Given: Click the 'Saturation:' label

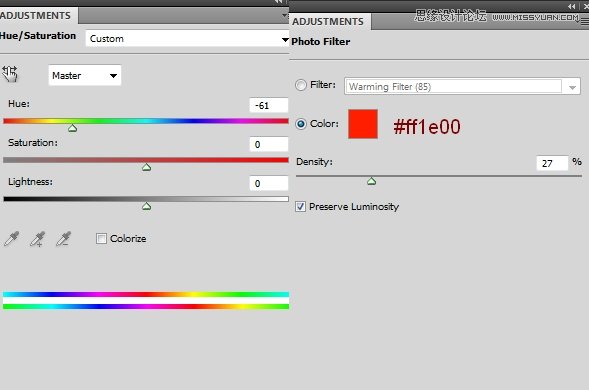Looking at the screenshot, I should tap(33, 143).
